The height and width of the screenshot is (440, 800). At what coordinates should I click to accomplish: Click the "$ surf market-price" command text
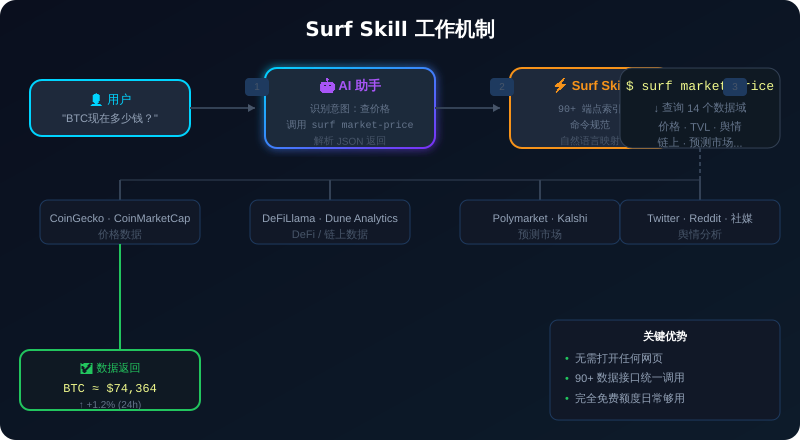point(699,86)
